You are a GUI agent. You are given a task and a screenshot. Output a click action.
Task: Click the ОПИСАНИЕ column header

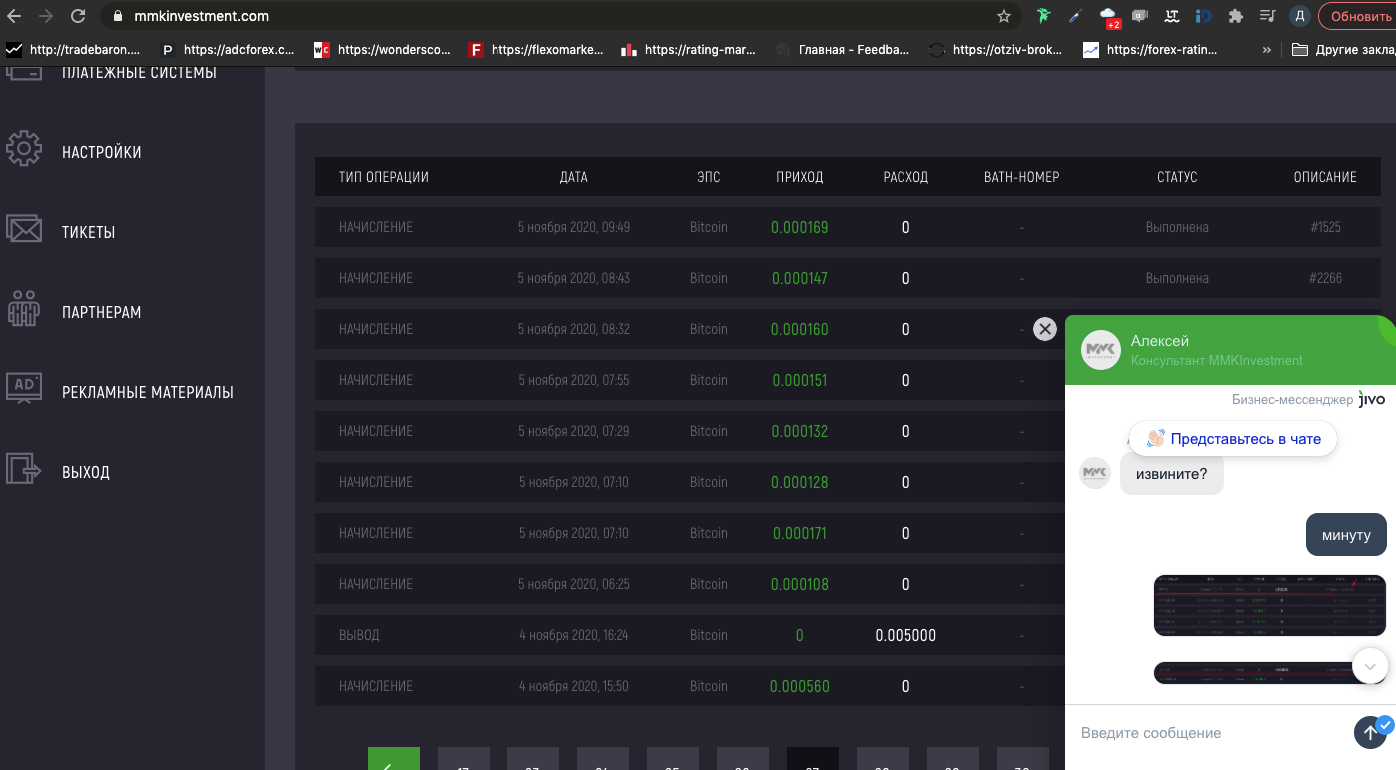click(1325, 177)
